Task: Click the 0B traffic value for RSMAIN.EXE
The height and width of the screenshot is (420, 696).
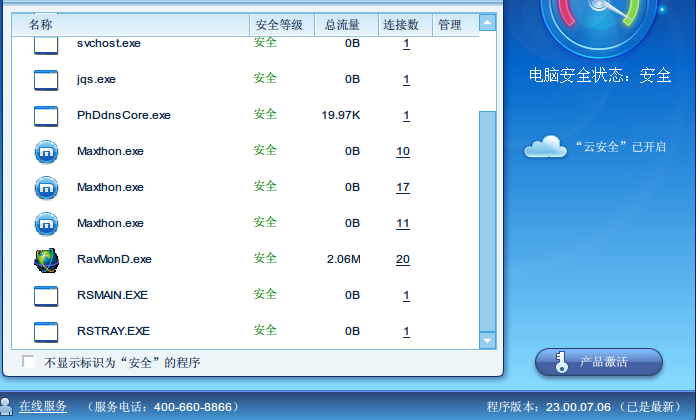Action: [x=352, y=295]
